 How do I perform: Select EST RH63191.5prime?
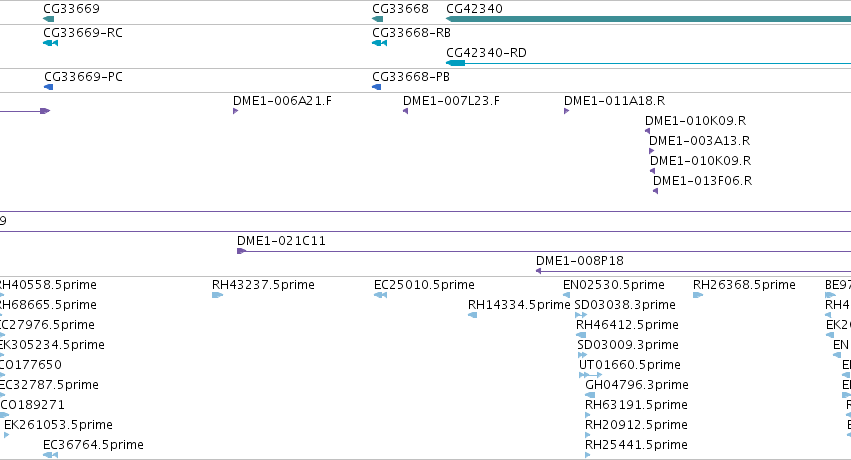[x=636, y=405]
